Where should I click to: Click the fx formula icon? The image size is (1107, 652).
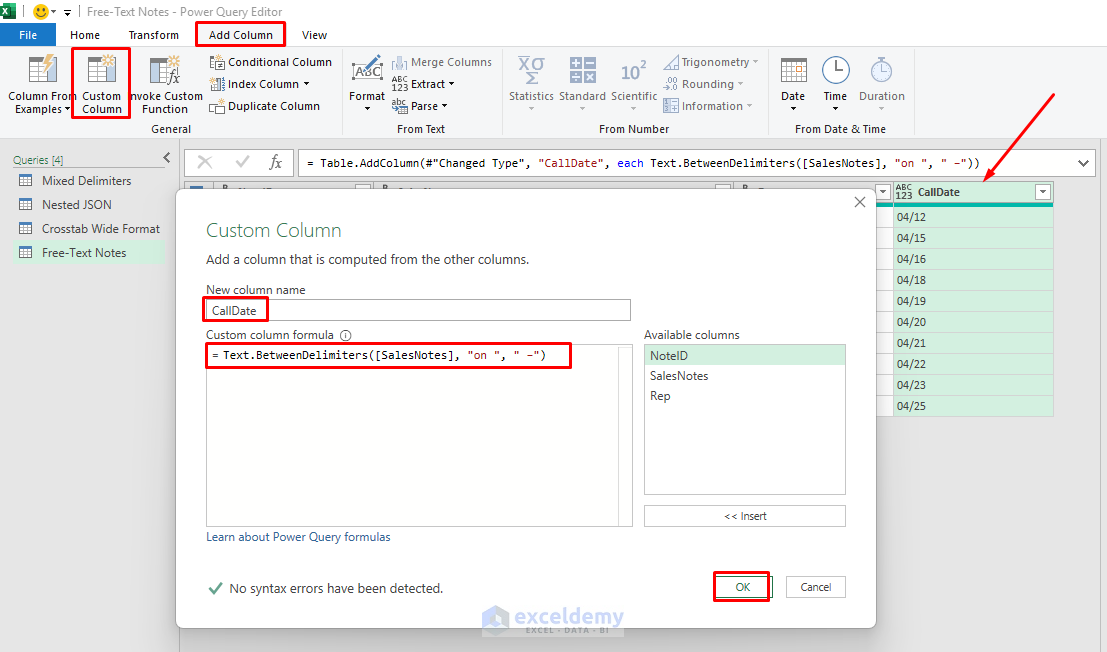click(275, 163)
